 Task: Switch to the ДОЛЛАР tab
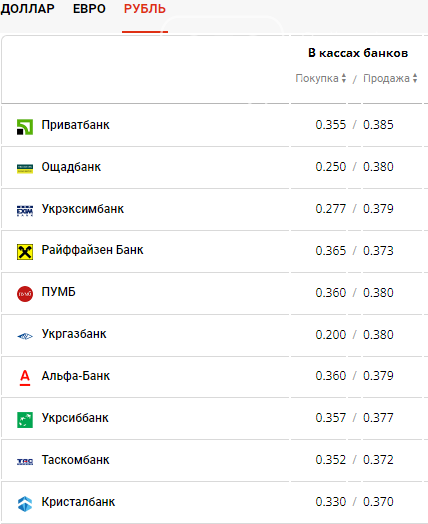pos(27,9)
